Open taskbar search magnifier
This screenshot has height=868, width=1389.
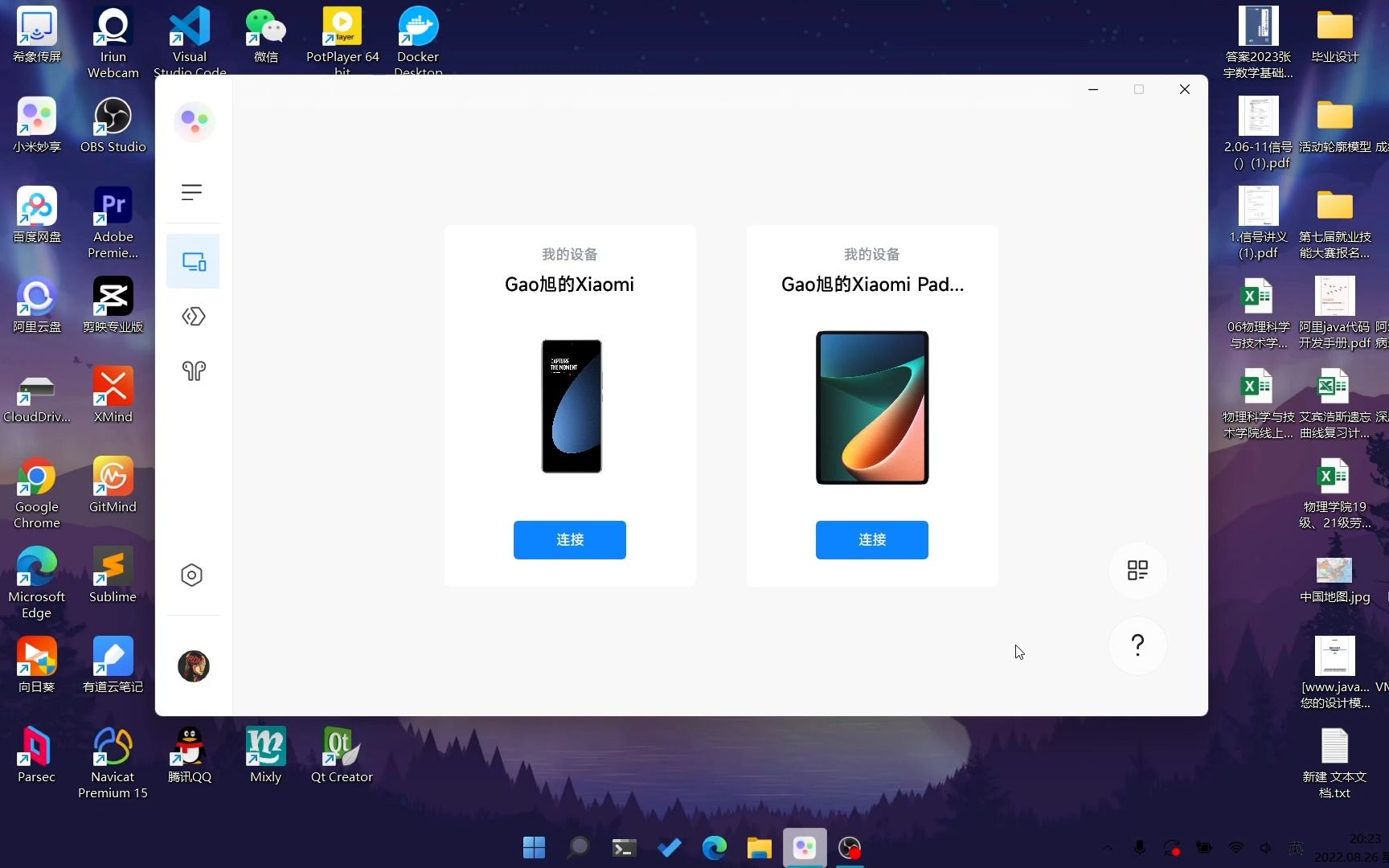[579, 847]
